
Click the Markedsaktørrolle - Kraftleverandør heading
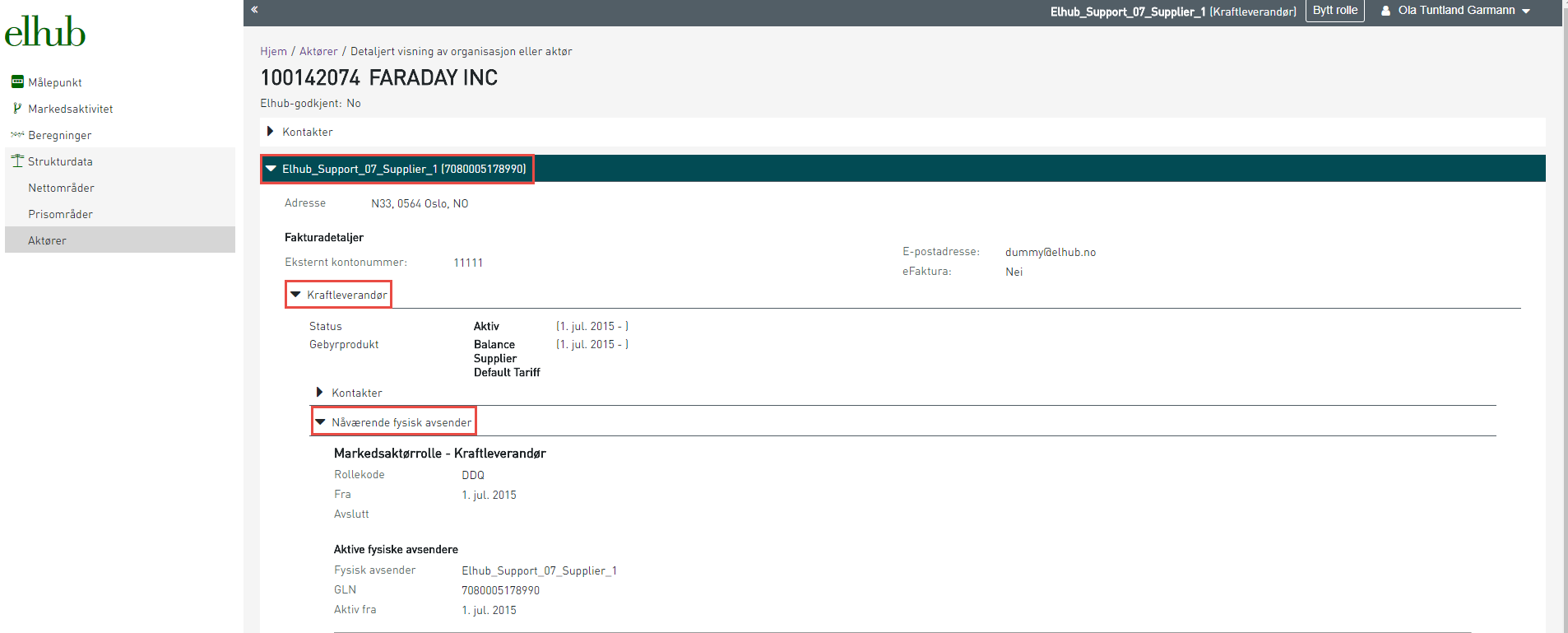pos(440,453)
